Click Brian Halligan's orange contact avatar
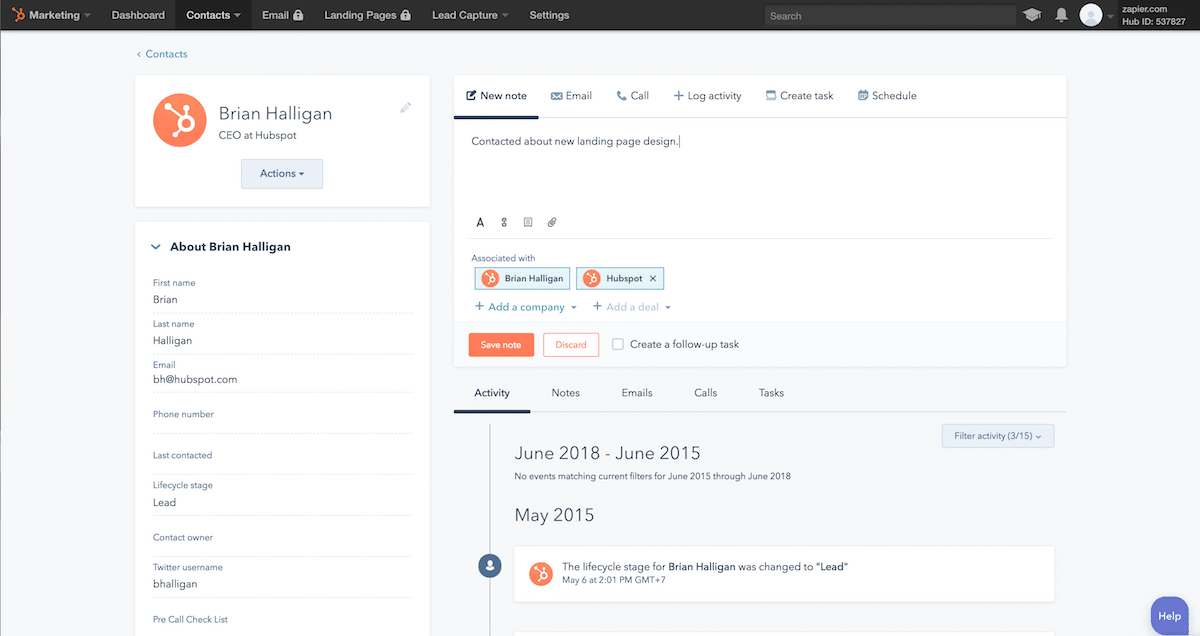The width and height of the screenshot is (1200, 636). point(180,122)
